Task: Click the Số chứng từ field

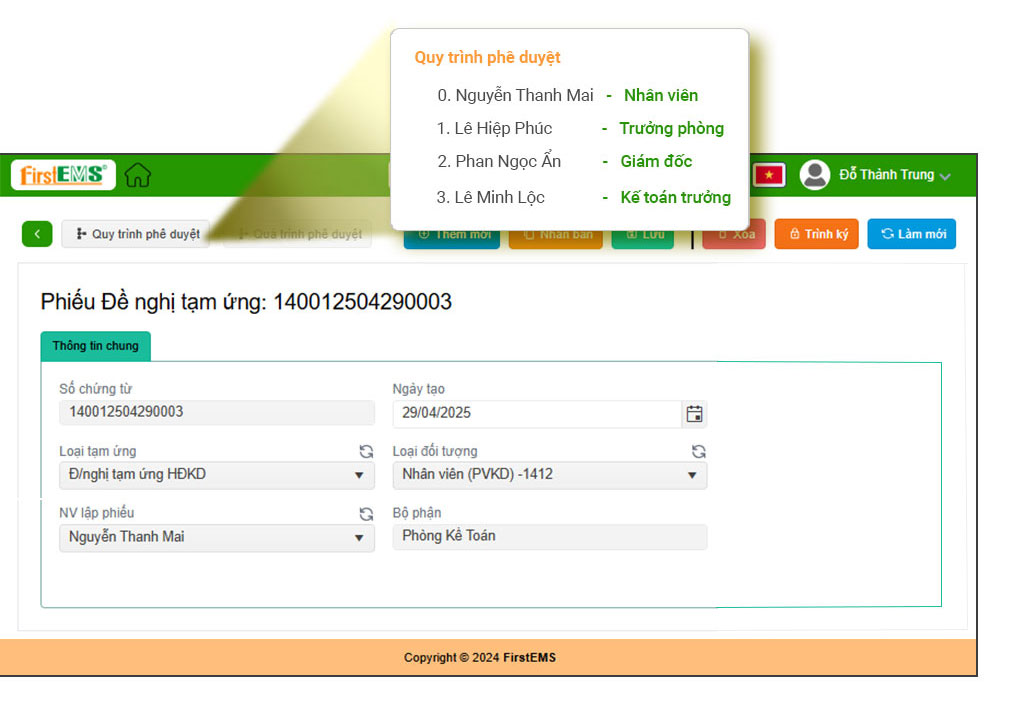Action: point(216,412)
